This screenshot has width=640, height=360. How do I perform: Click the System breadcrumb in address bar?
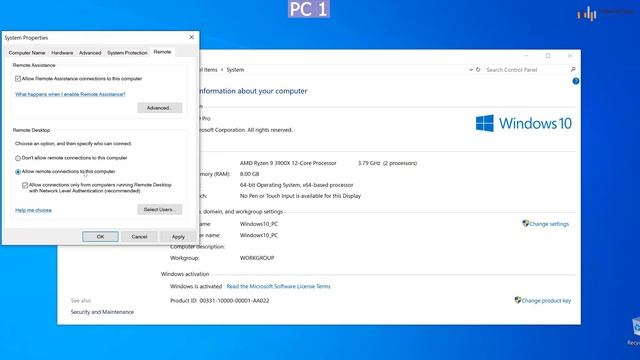click(x=235, y=70)
